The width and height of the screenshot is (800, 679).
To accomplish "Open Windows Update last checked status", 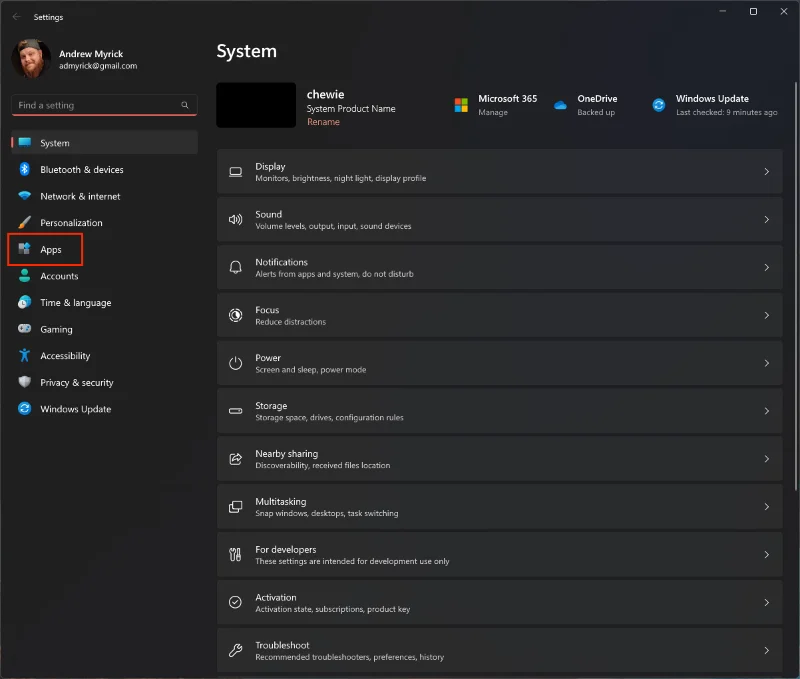I will [x=727, y=112].
